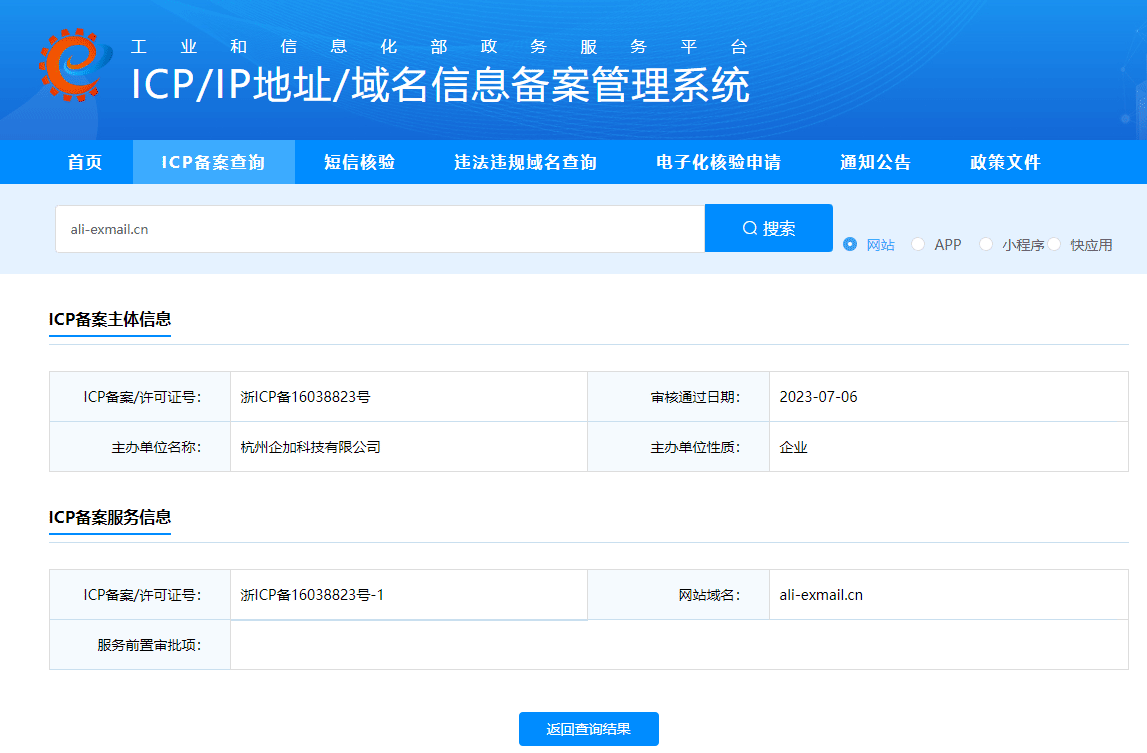Select the APP radio button
The image size is (1147, 753).
pos(917,244)
